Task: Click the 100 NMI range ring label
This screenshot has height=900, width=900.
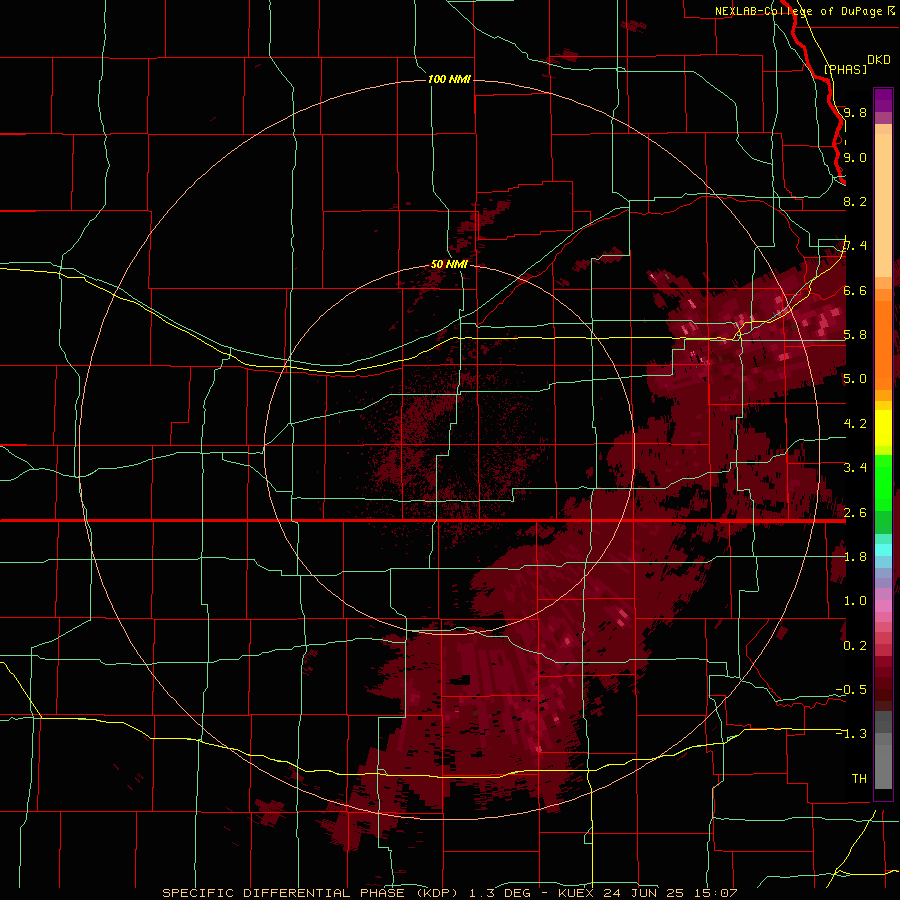Action: (x=449, y=79)
